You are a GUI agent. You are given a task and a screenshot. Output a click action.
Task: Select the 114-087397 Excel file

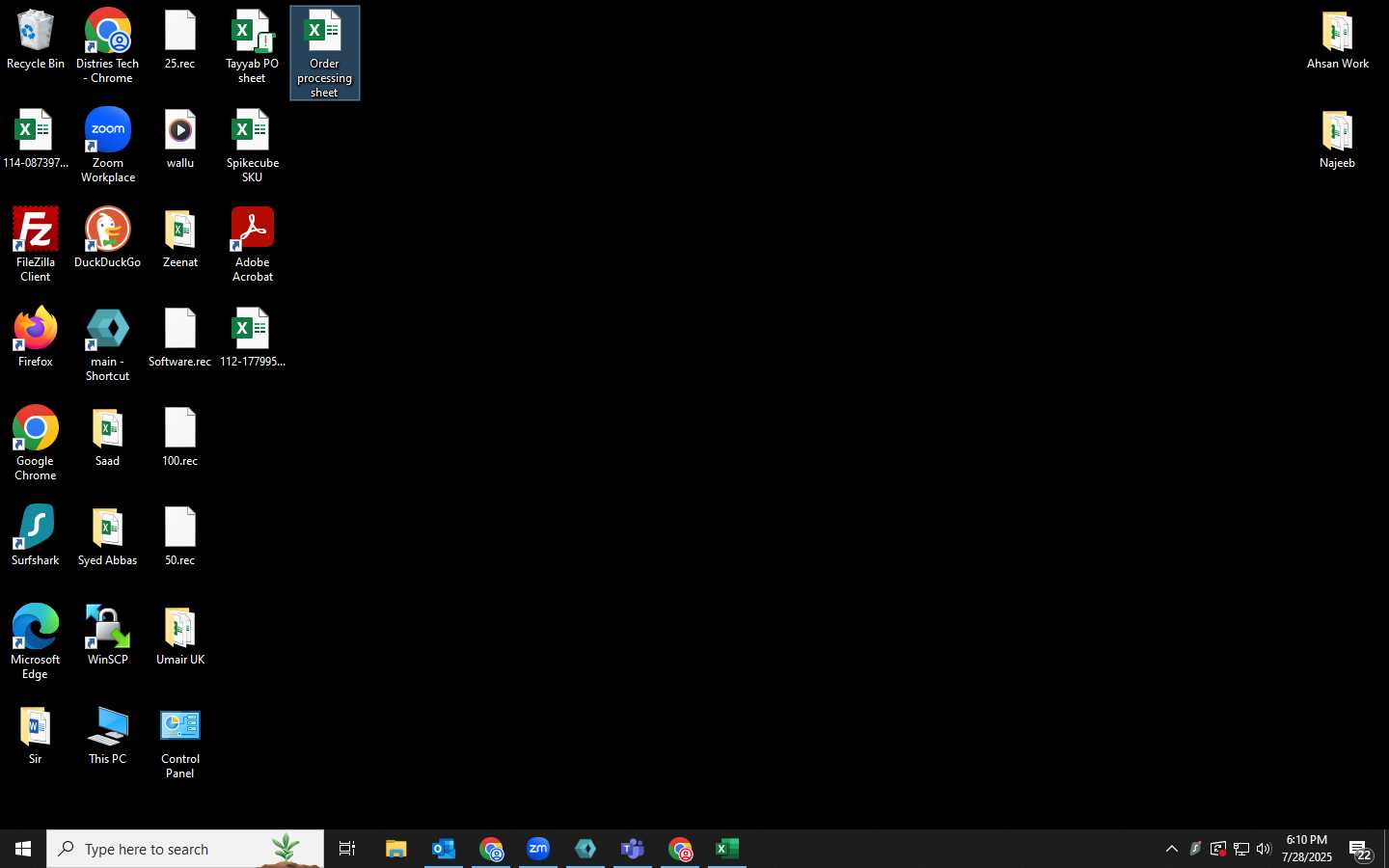36,140
